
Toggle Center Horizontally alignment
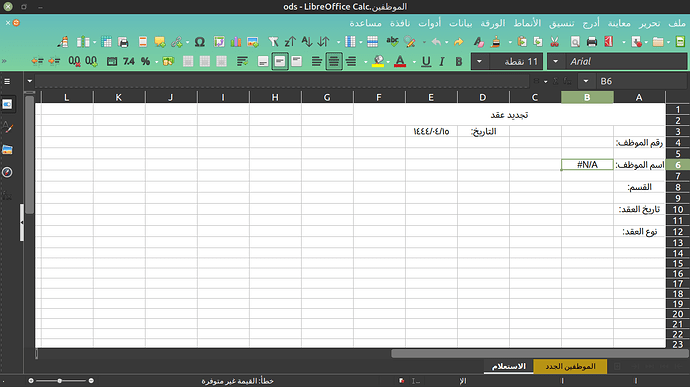[x=334, y=61]
